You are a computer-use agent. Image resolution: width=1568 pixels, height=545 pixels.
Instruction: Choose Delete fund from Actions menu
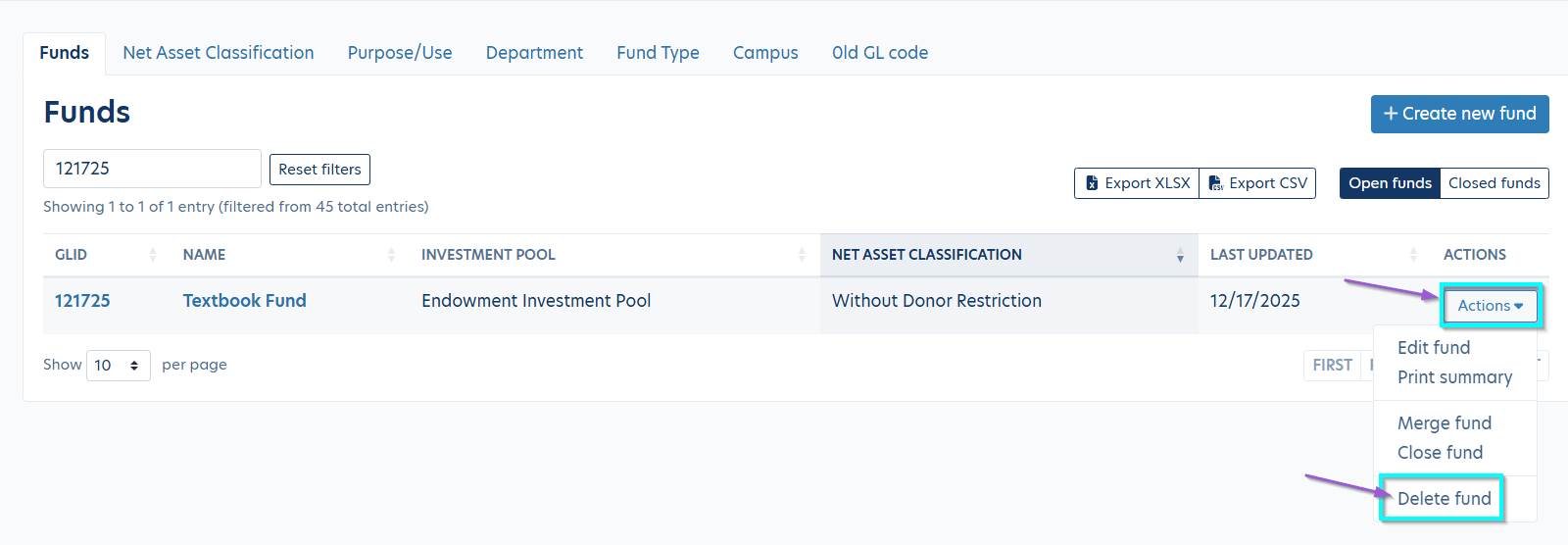[x=1444, y=499]
